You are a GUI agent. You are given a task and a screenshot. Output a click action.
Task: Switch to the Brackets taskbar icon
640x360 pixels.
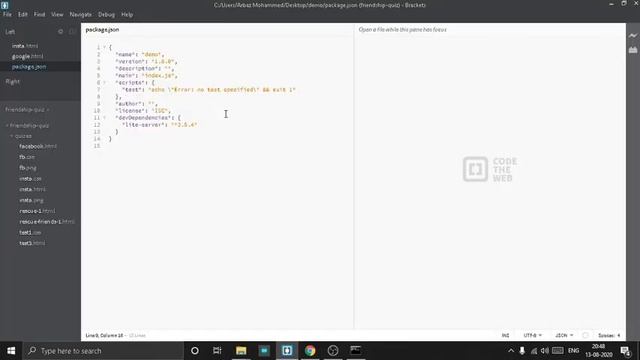coord(287,351)
